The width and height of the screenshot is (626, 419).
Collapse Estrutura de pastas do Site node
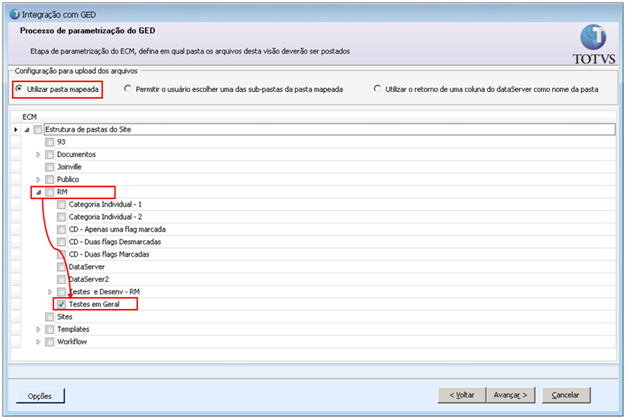[27, 130]
